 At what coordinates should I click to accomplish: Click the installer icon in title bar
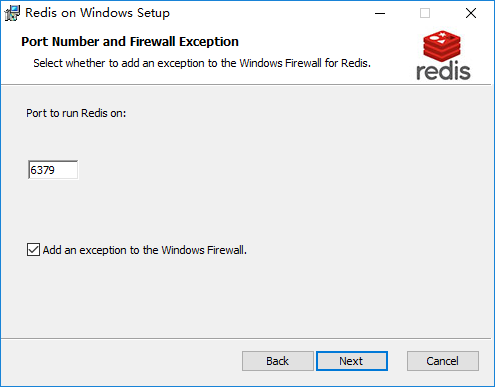pyautogui.click(x=12, y=13)
